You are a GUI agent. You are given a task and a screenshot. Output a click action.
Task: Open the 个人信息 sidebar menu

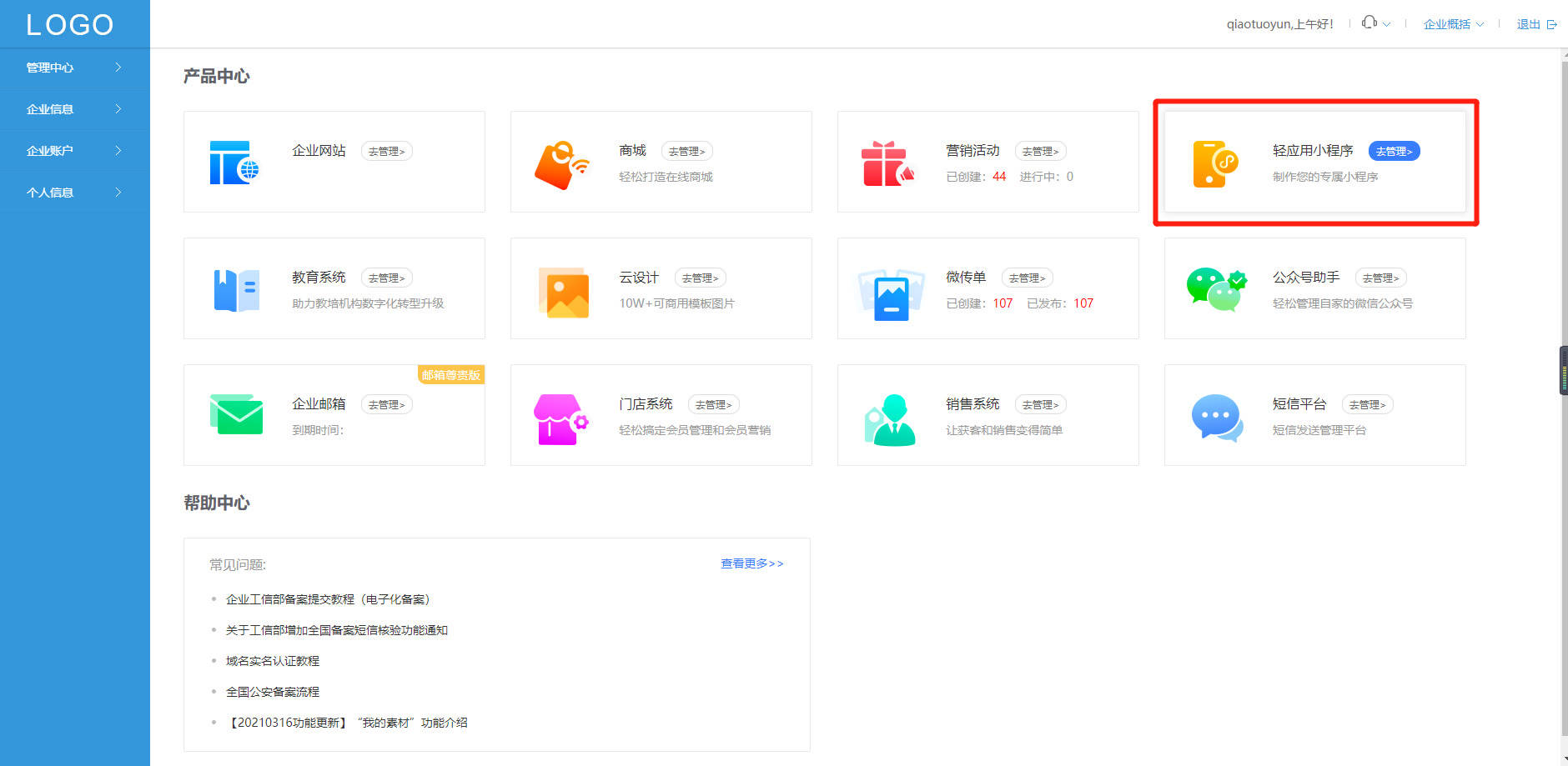point(75,193)
